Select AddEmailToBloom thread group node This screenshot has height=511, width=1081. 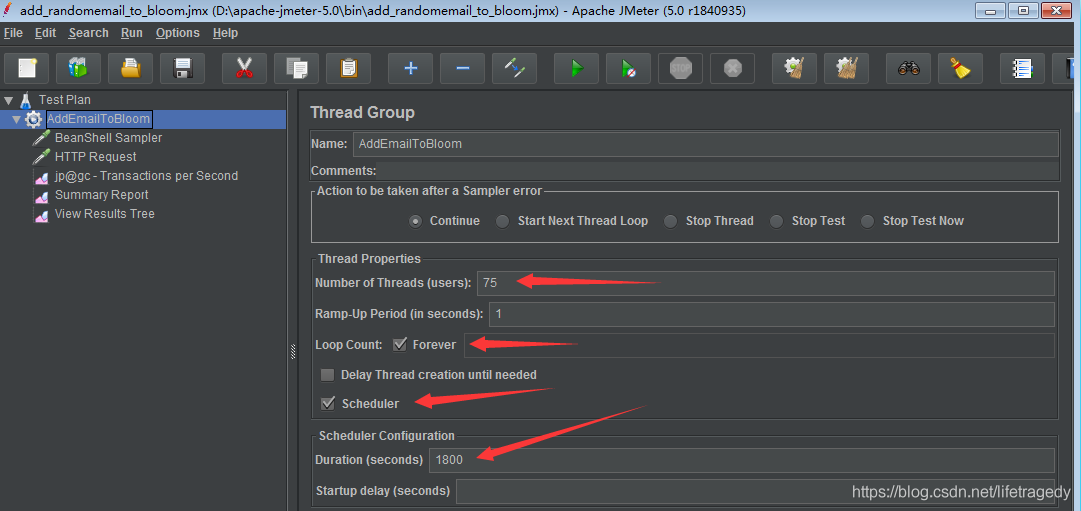tap(99, 119)
